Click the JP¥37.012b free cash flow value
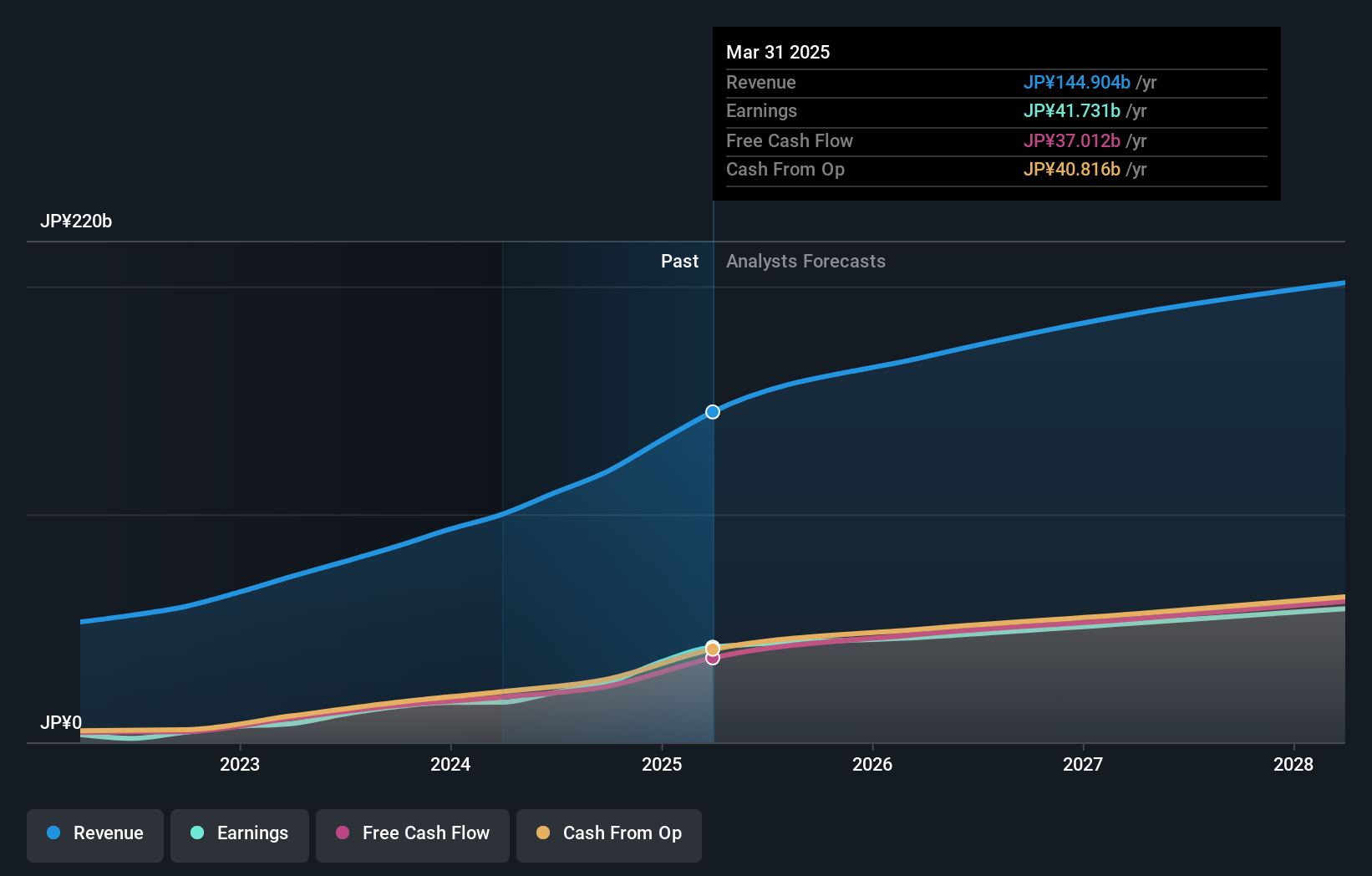 (x=1072, y=141)
